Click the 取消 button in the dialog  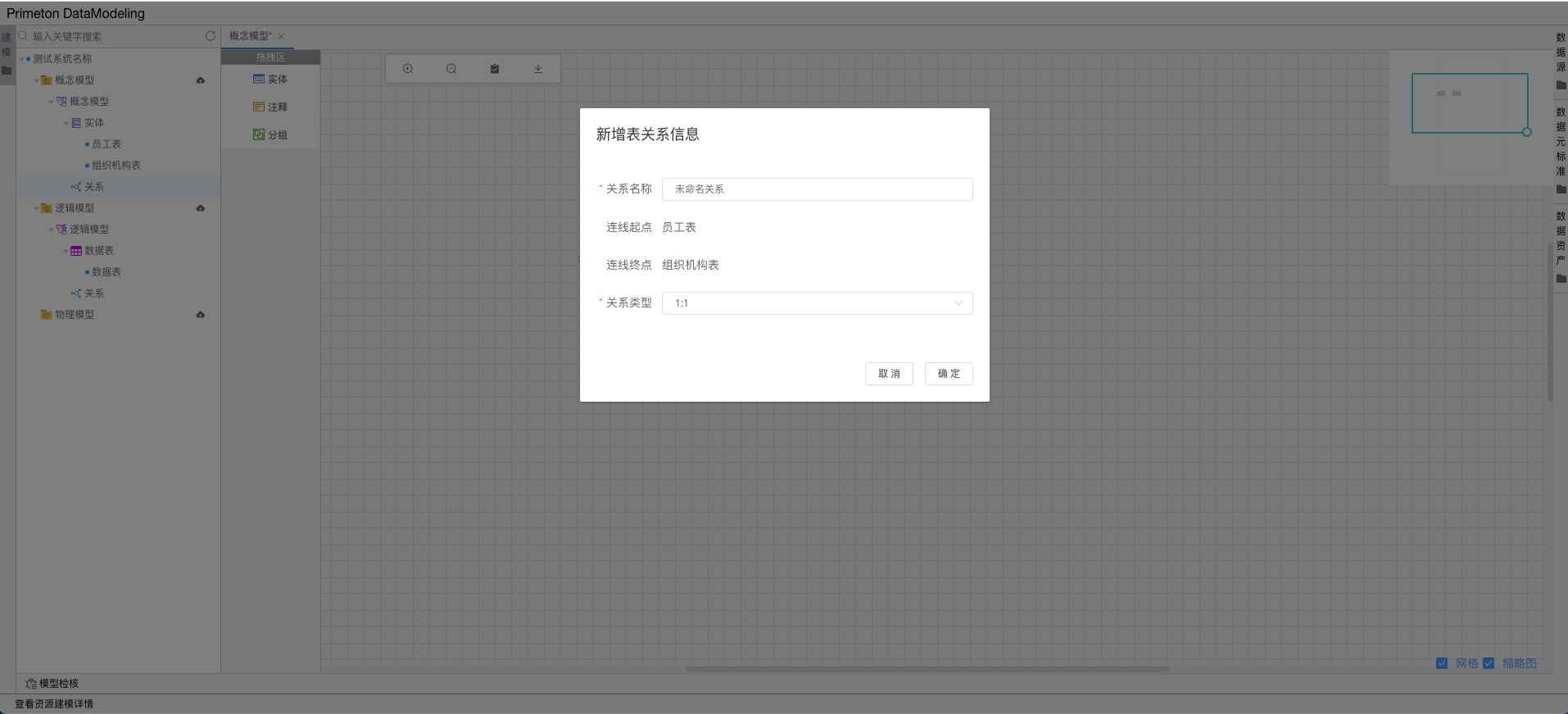(x=889, y=374)
